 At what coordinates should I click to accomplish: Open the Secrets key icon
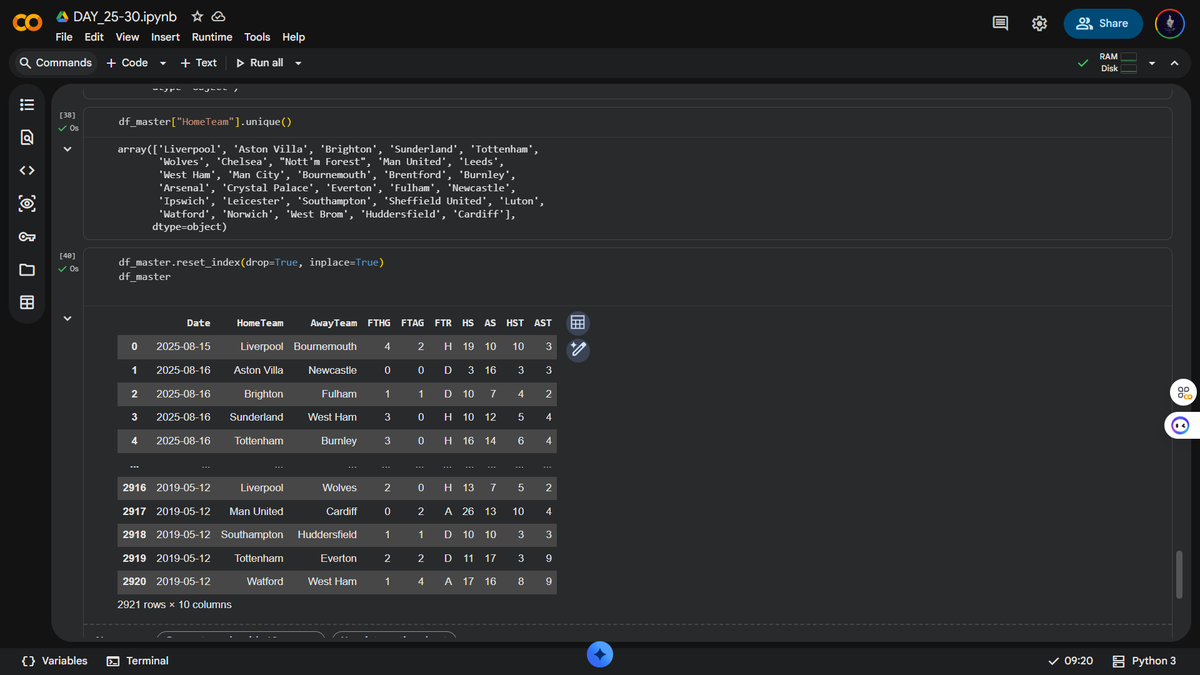(27, 237)
